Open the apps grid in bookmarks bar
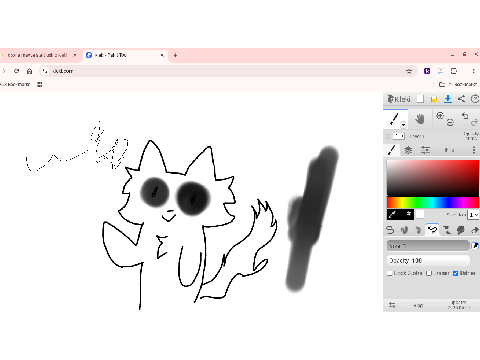480x360 pixels. pos(40,84)
